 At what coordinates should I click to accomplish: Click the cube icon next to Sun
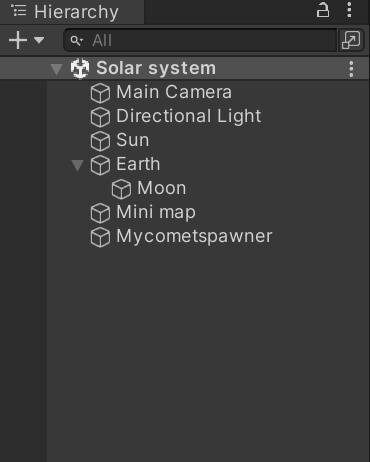coord(100,141)
